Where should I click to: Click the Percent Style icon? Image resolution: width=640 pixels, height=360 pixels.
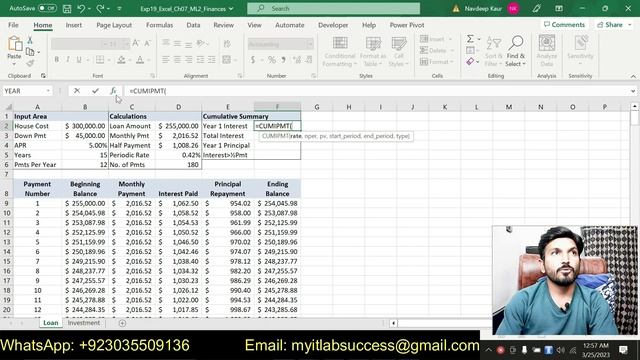272,60
